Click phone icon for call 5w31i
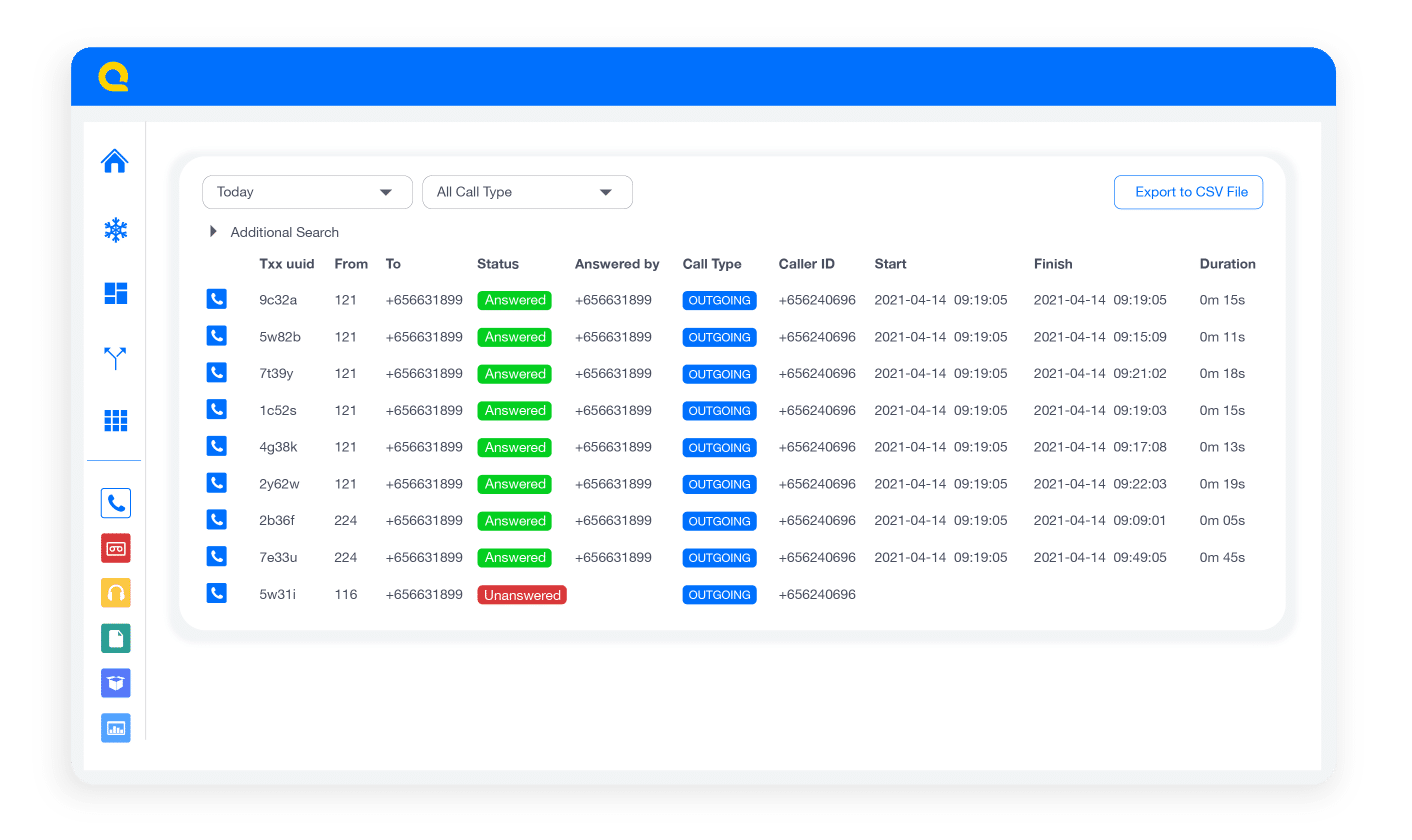The image size is (1412, 840). 216,593
